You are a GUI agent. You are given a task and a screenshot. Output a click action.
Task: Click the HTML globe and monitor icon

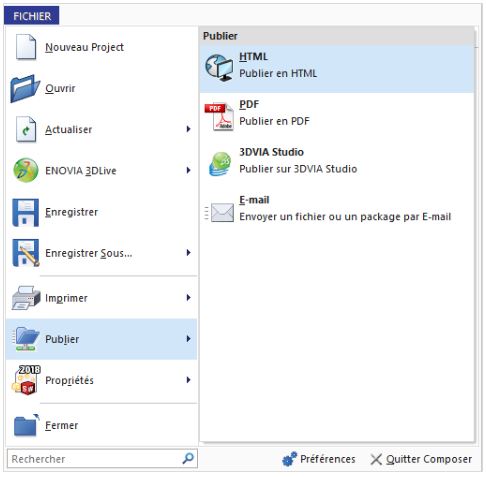219,68
